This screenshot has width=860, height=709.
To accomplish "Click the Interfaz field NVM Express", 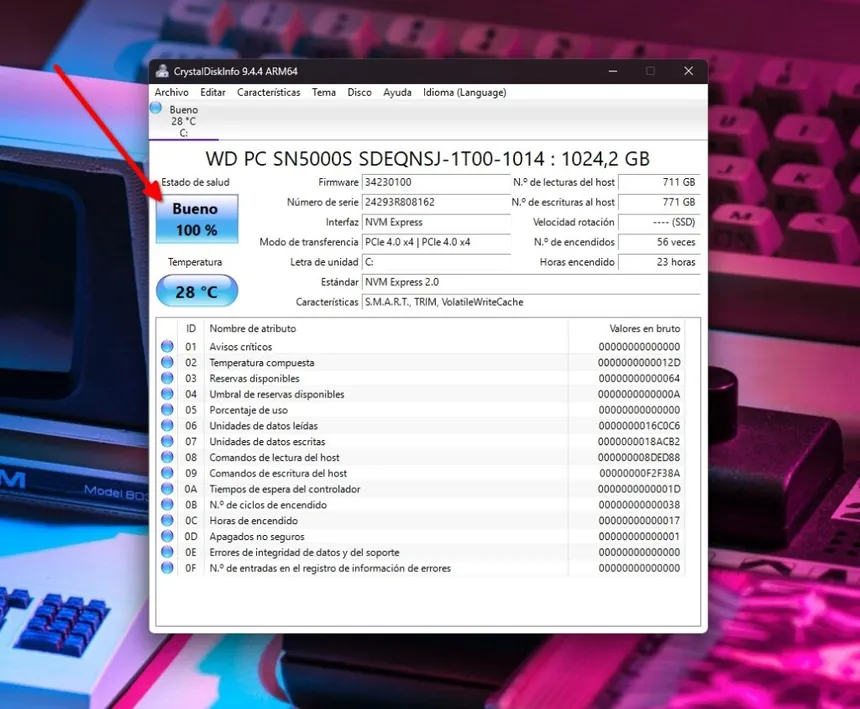I will tap(436, 222).
